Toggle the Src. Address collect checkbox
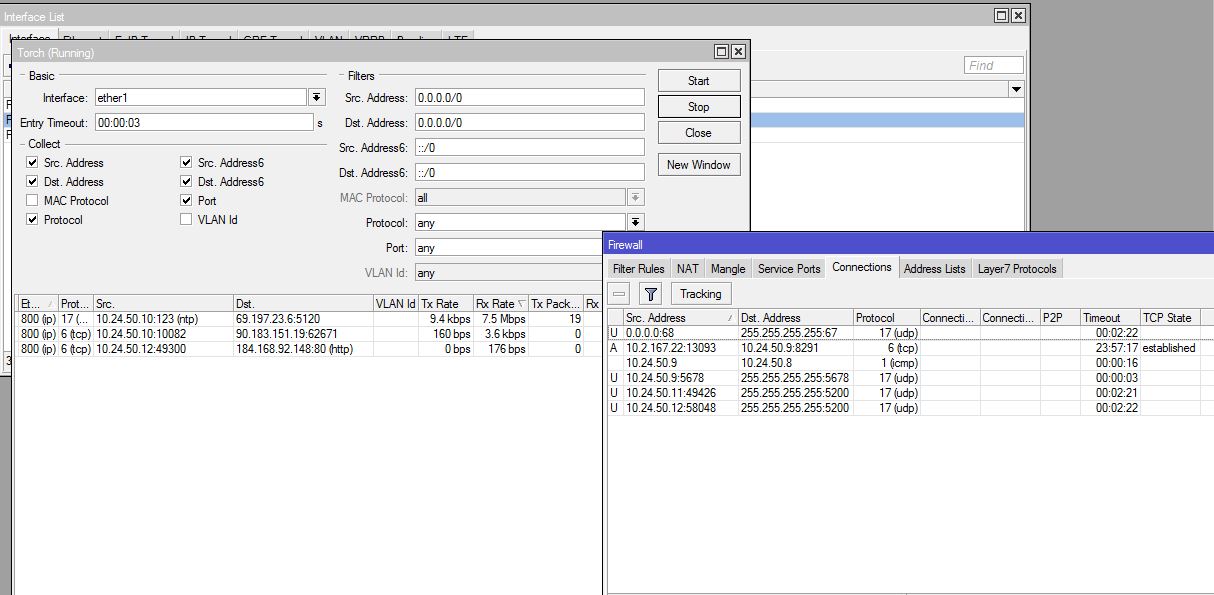 tap(33, 163)
